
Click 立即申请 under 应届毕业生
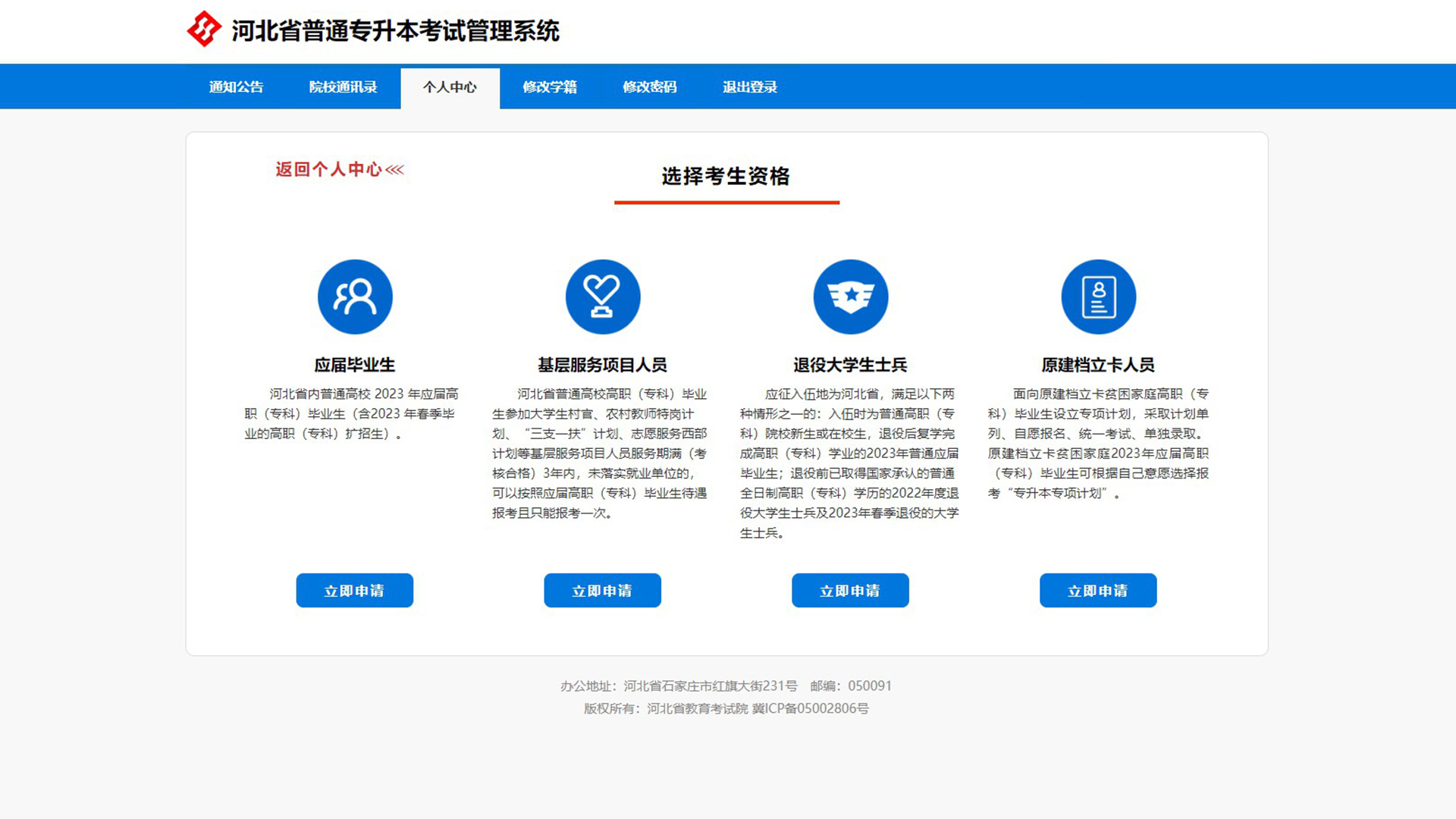(354, 591)
